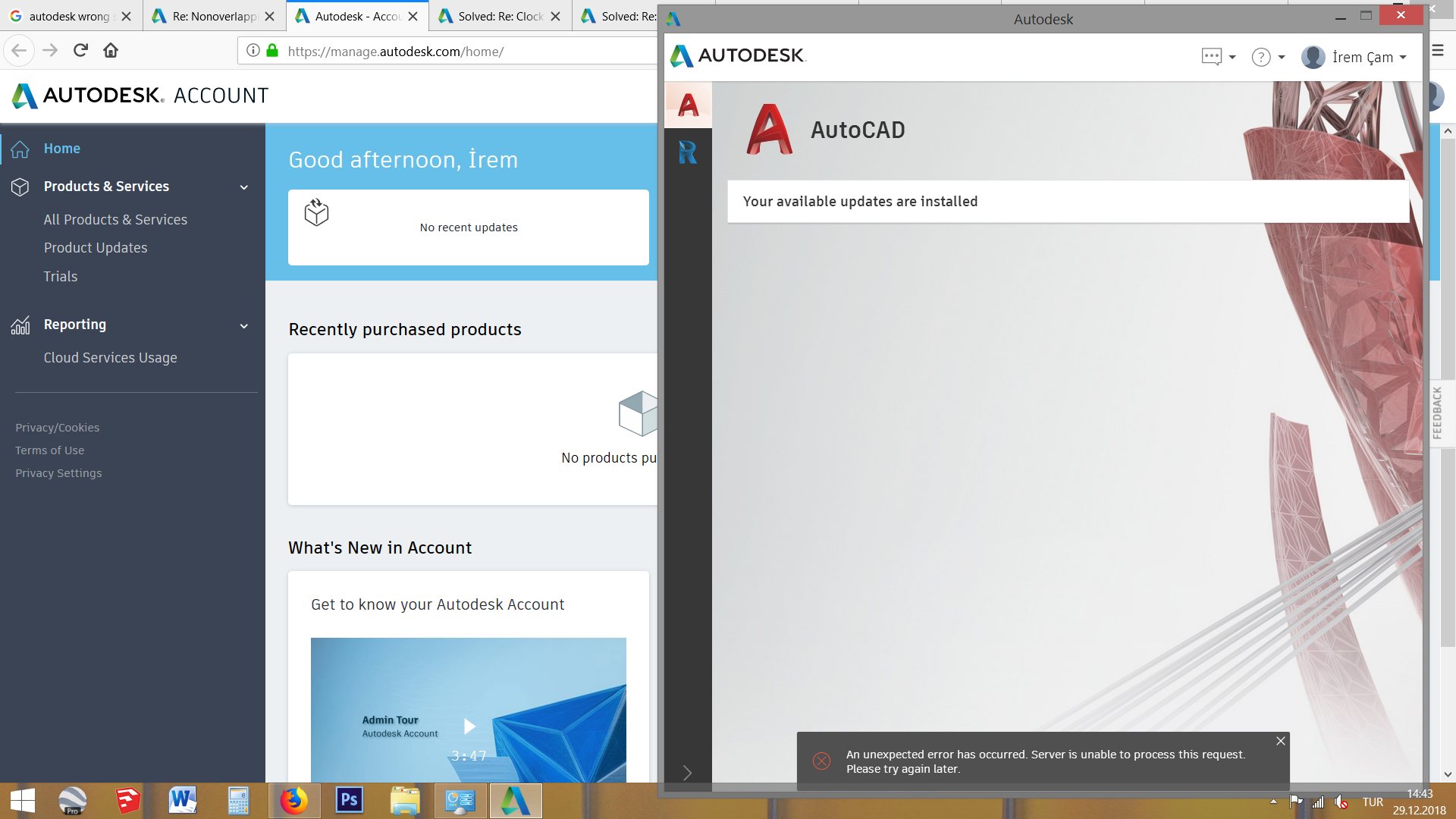Viewport: 1456px width, 819px height.
Task: Switch to 'Re: Nonoverlapp' browser tab
Action: [x=214, y=16]
